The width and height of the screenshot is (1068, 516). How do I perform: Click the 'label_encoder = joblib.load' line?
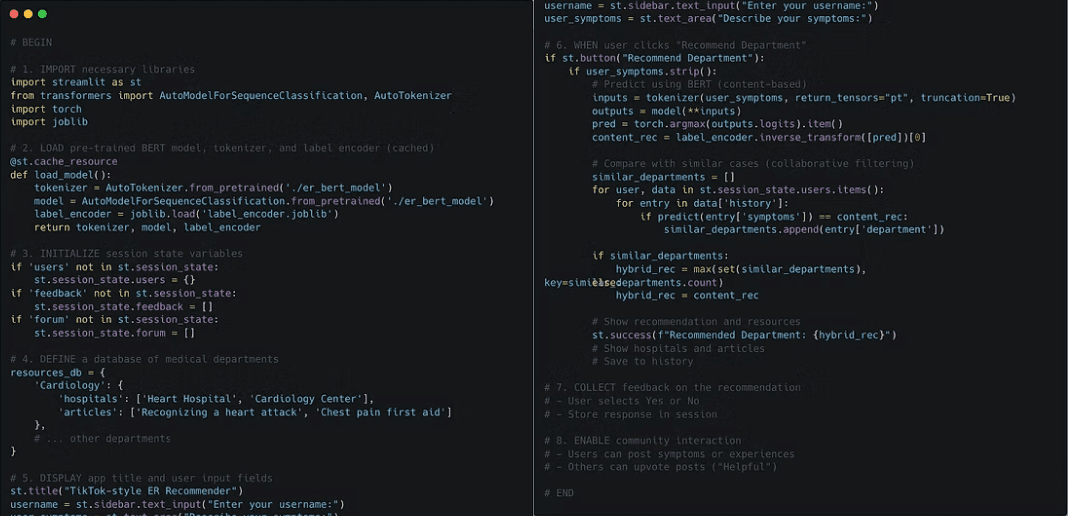click(187, 214)
